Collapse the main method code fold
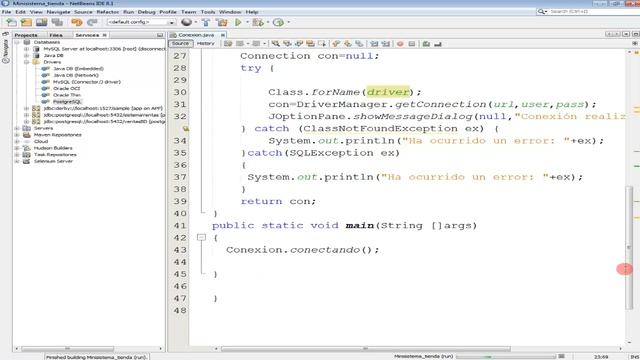This screenshot has height=360, width=640. (x=201, y=237)
